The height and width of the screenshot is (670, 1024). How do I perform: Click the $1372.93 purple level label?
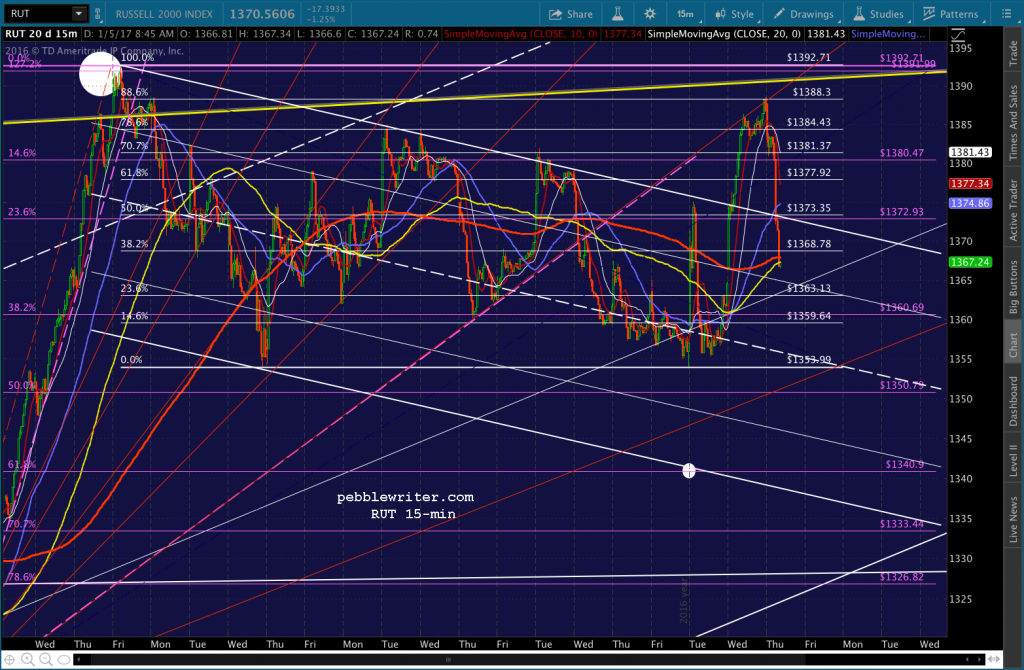coord(901,212)
